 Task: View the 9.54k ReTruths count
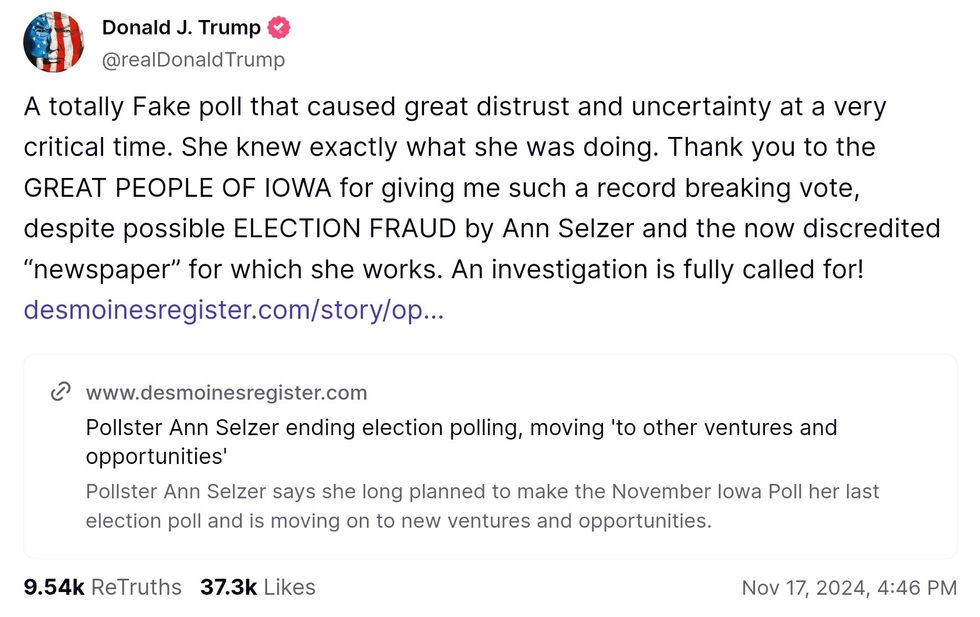click(x=103, y=587)
